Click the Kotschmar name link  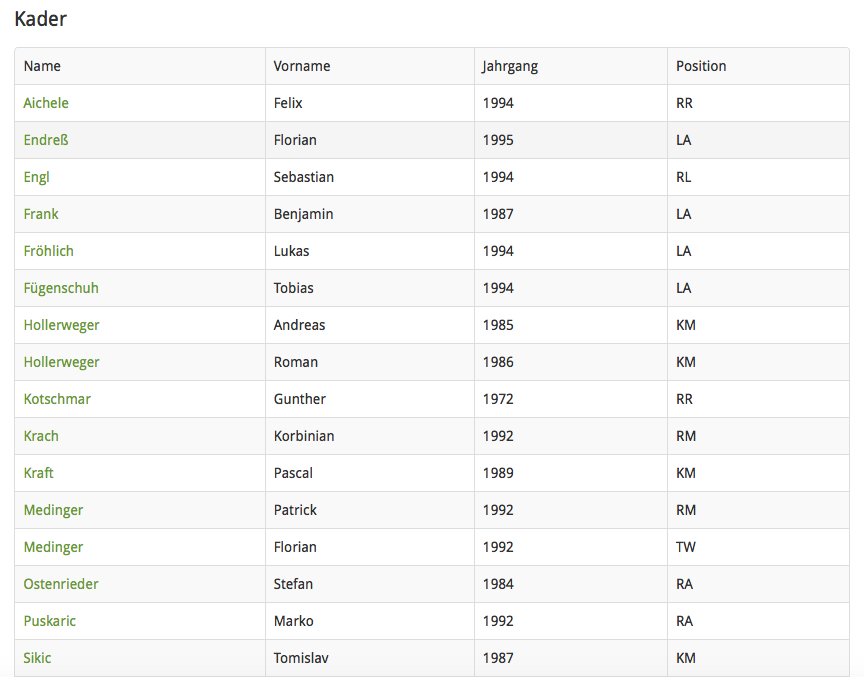point(57,399)
